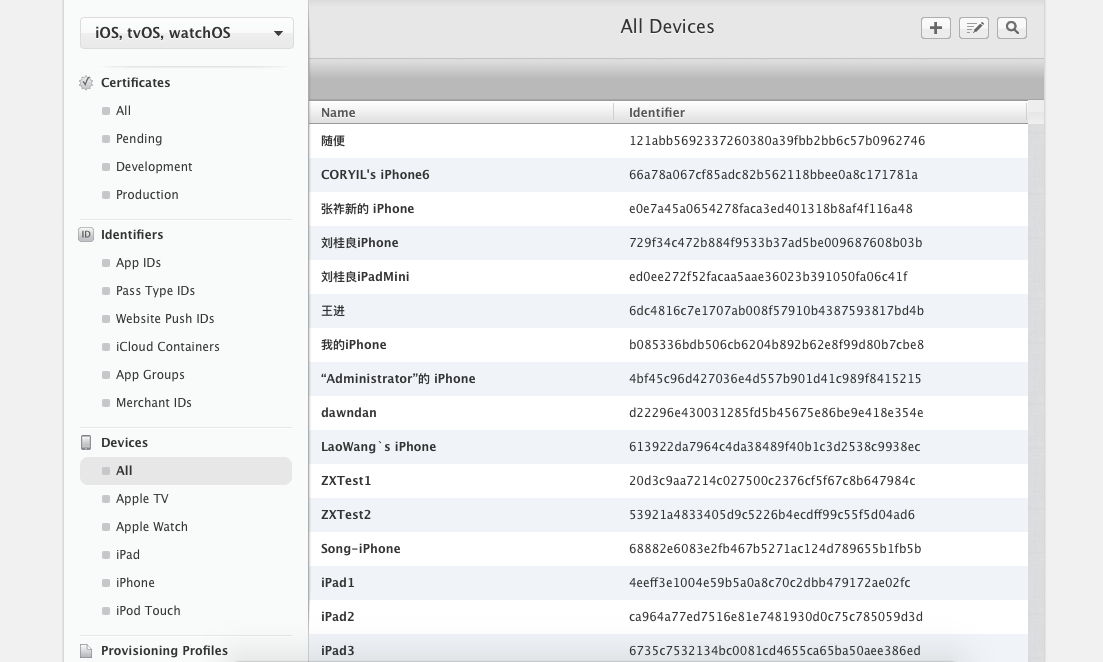Choose iPod Touch in the Devices list

click(x=148, y=611)
